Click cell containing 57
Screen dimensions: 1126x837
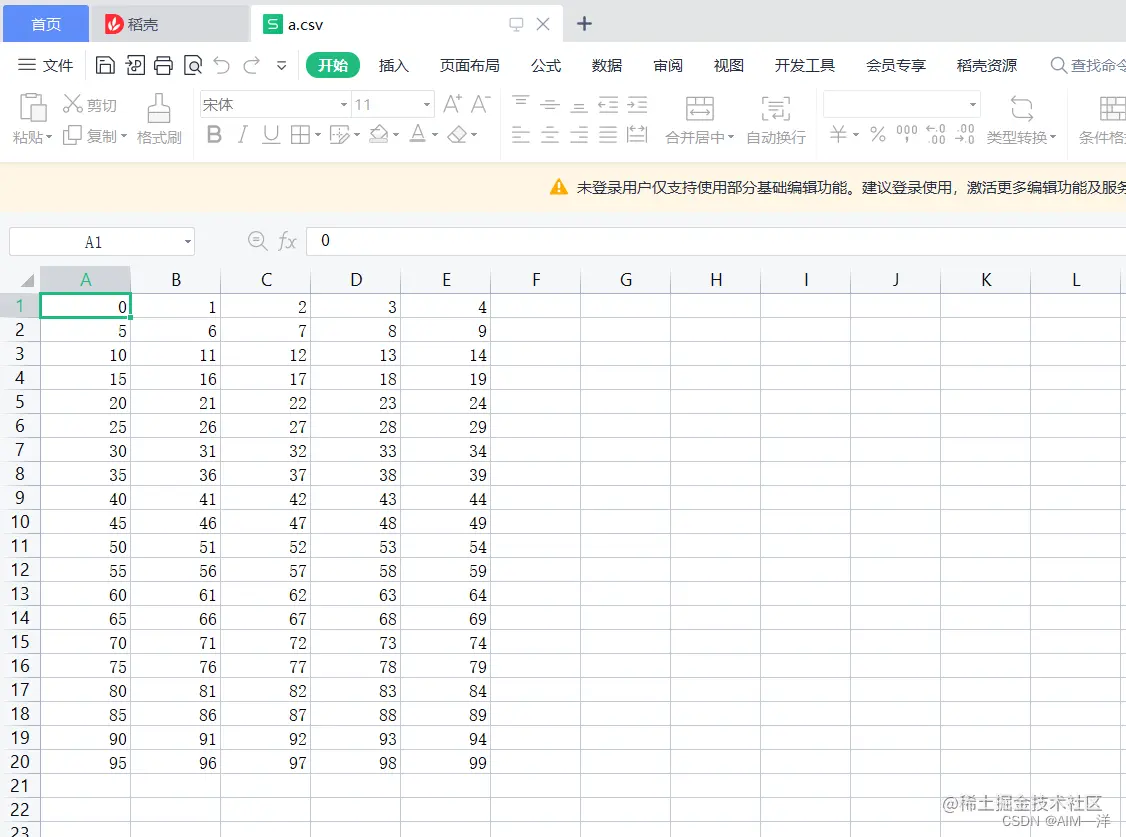[266, 571]
